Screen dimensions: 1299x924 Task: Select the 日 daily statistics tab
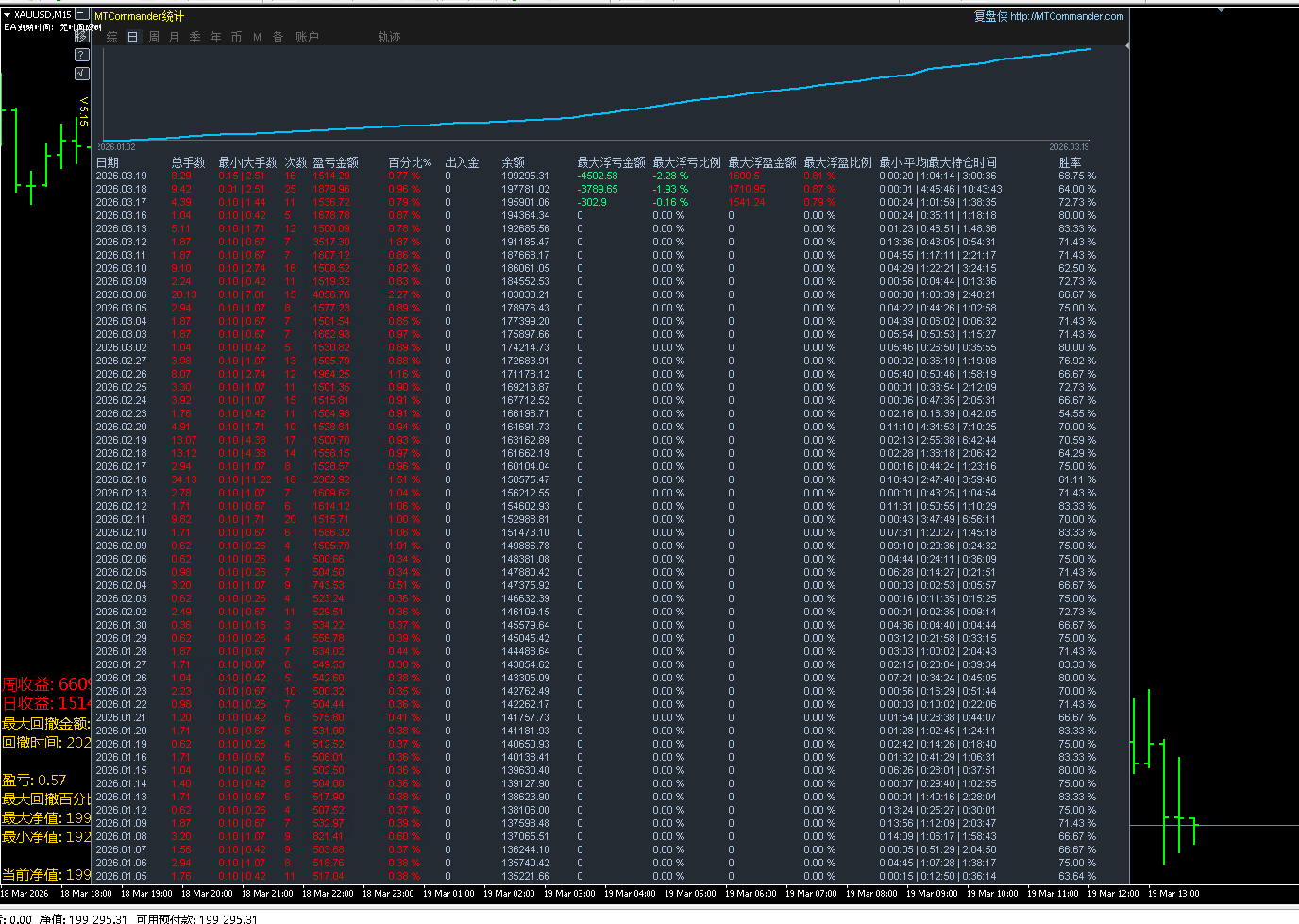(133, 37)
